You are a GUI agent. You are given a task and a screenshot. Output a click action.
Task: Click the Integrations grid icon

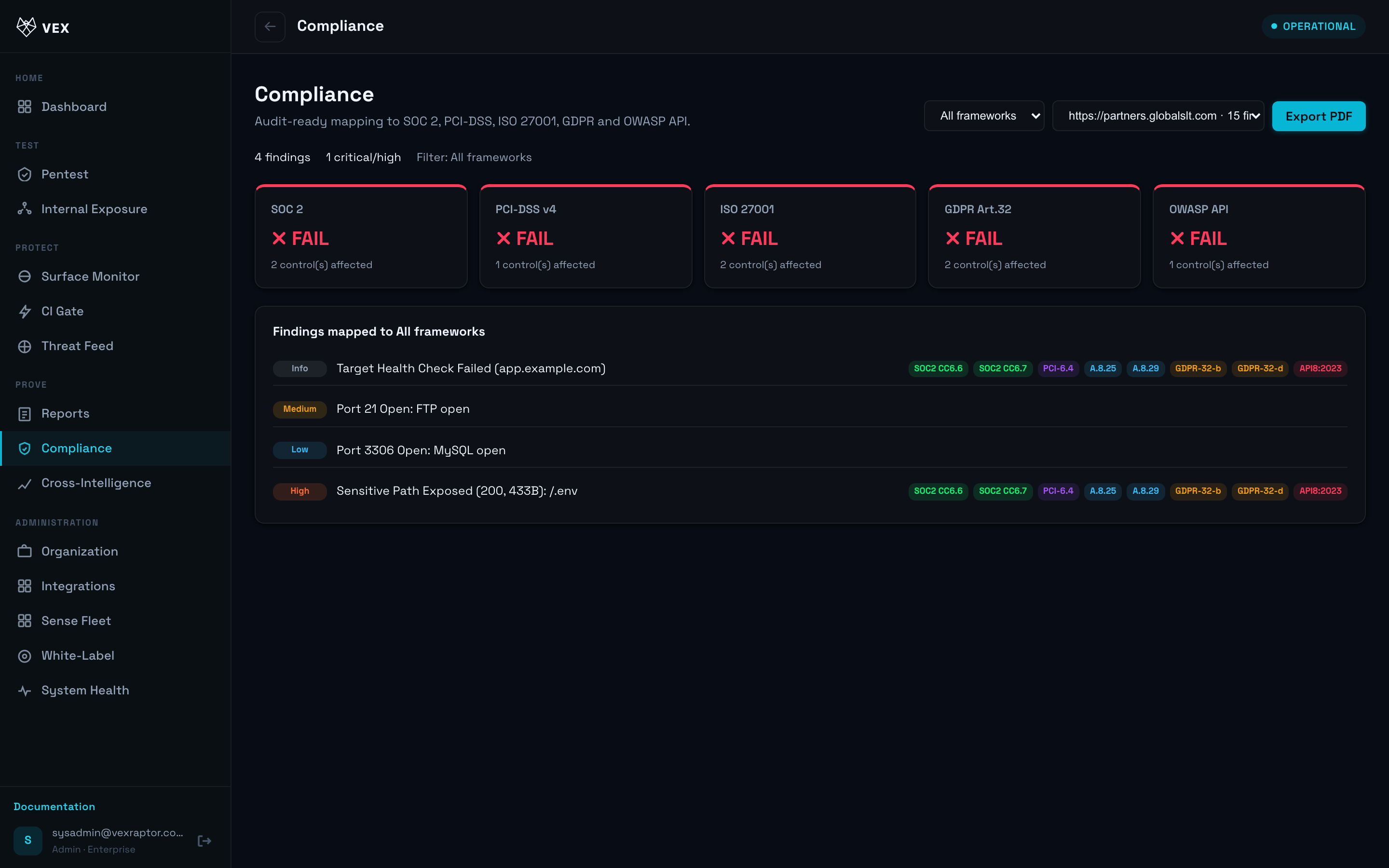coord(25,586)
